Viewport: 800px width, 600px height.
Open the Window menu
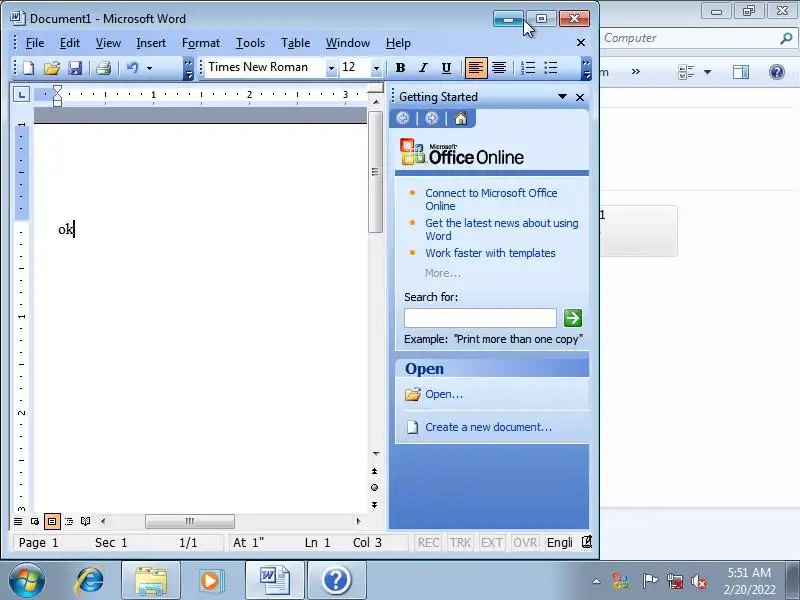click(x=348, y=43)
